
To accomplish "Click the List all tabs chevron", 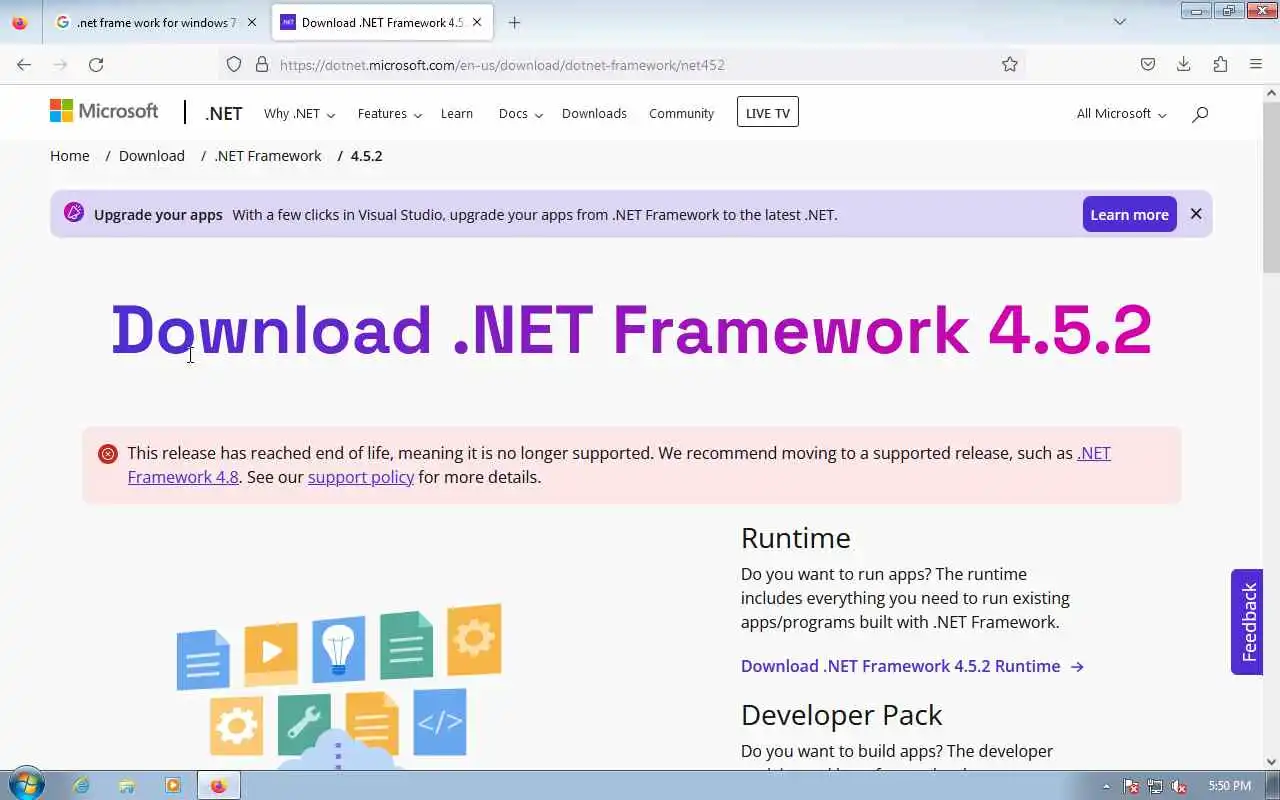I will point(1120,22).
